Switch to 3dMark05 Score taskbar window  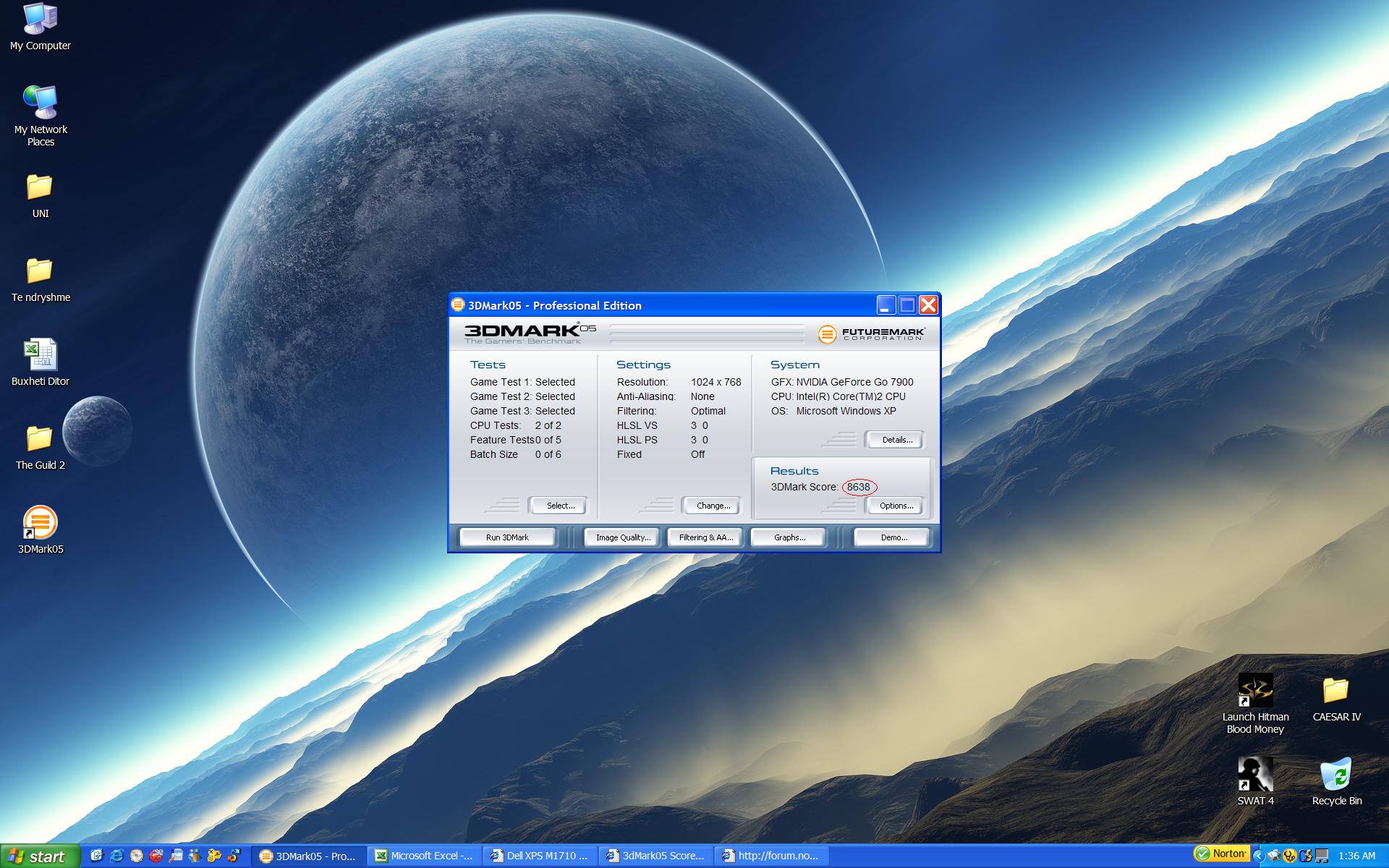tap(656, 856)
